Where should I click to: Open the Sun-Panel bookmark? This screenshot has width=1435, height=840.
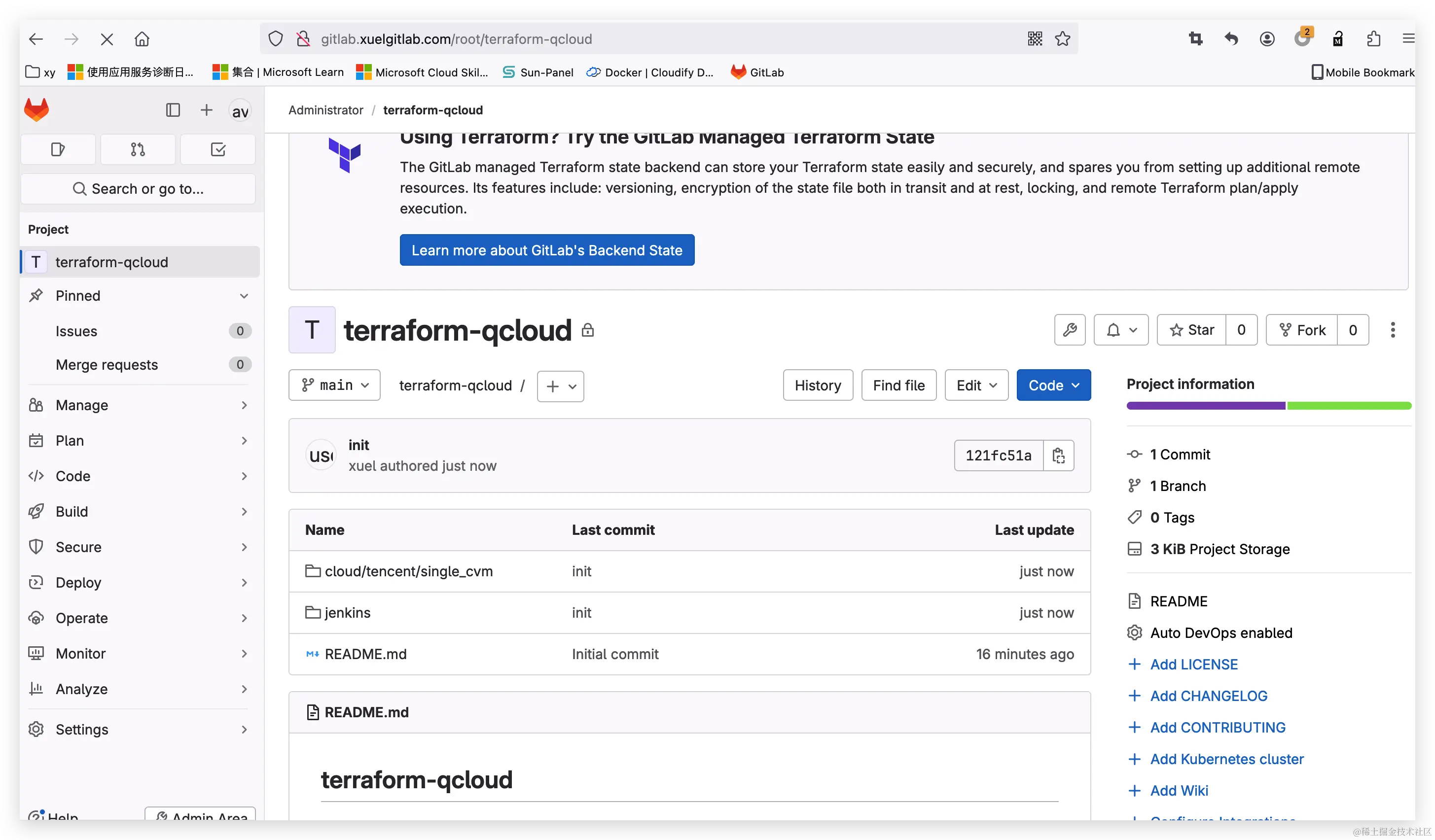coord(538,72)
